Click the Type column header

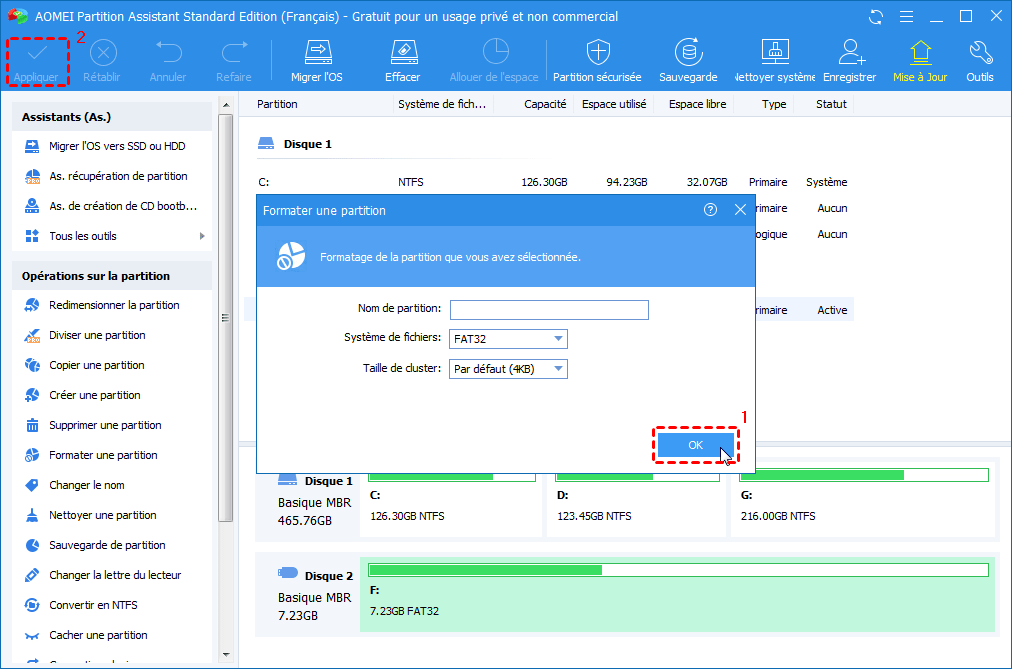773,104
